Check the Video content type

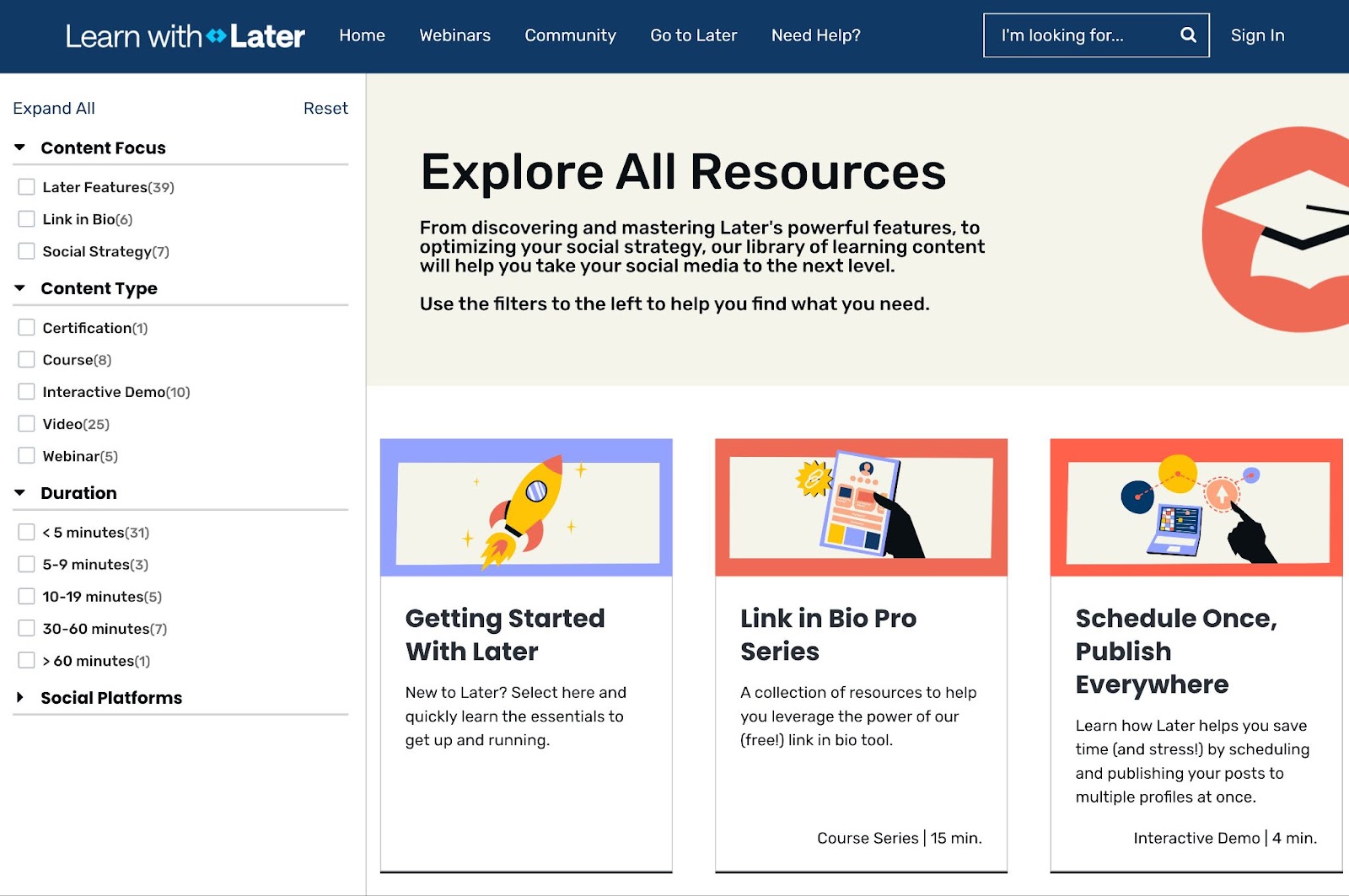[26, 424]
